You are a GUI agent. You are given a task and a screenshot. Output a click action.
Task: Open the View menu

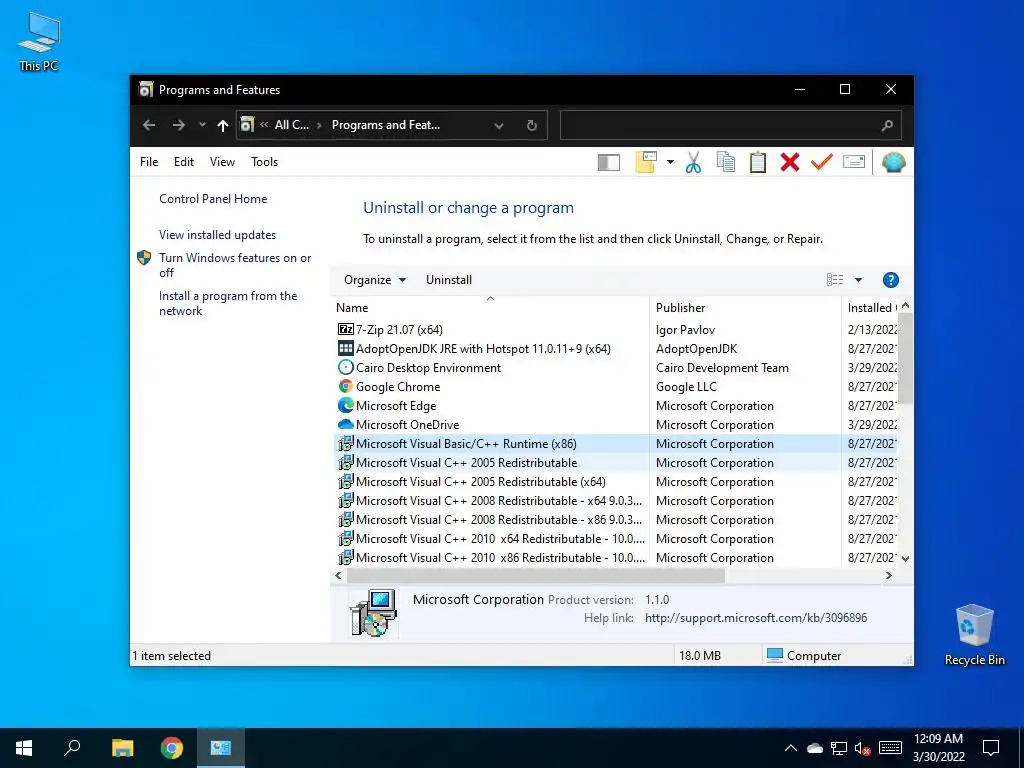point(222,162)
